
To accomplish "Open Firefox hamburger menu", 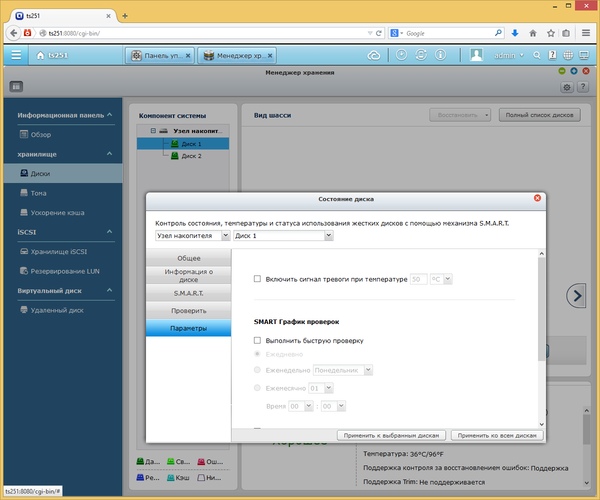I will pos(585,33).
